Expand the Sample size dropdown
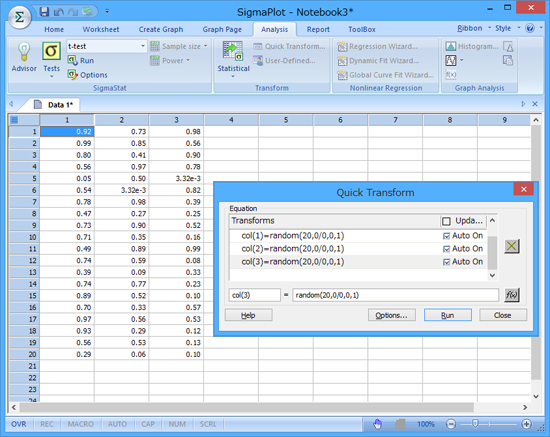Screen dimensions: 550x437 206,46
